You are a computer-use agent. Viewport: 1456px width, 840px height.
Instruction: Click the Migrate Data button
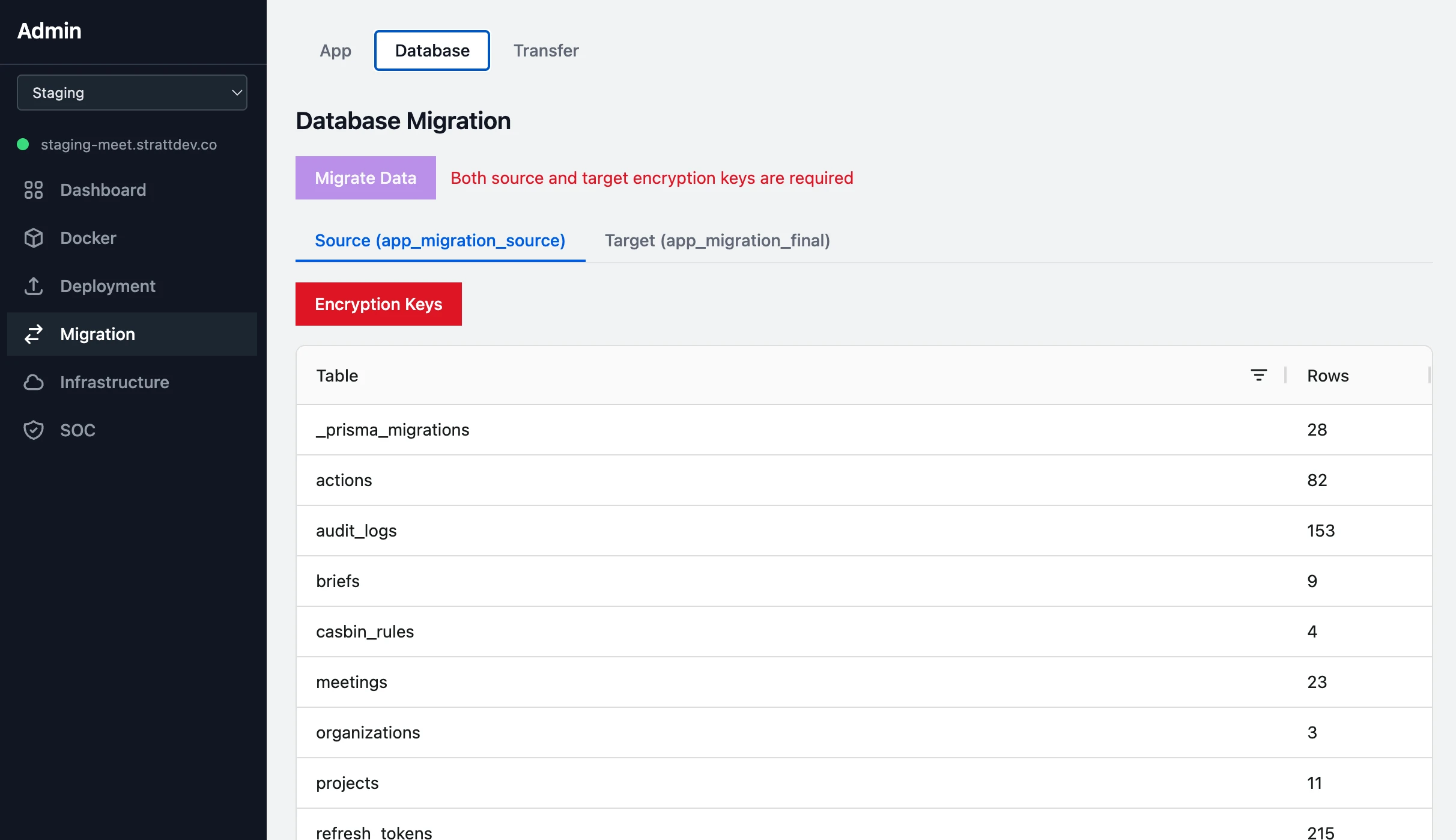pyautogui.click(x=365, y=177)
